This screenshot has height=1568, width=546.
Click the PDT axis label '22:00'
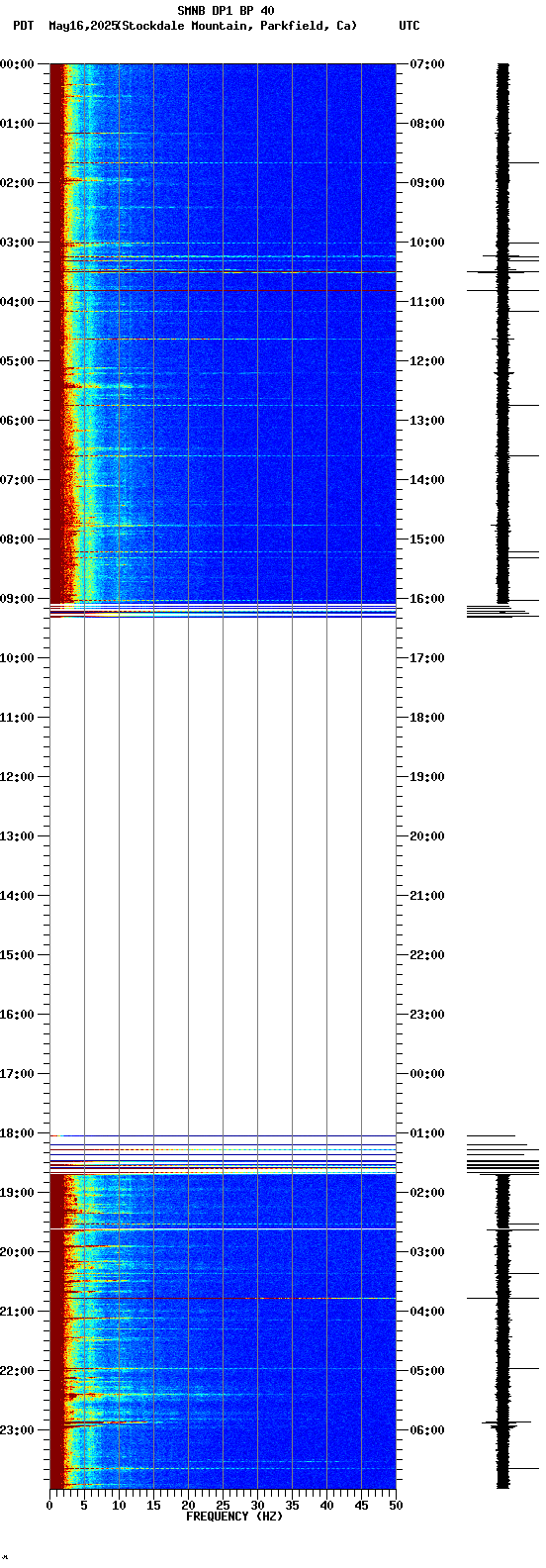tap(18, 1371)
